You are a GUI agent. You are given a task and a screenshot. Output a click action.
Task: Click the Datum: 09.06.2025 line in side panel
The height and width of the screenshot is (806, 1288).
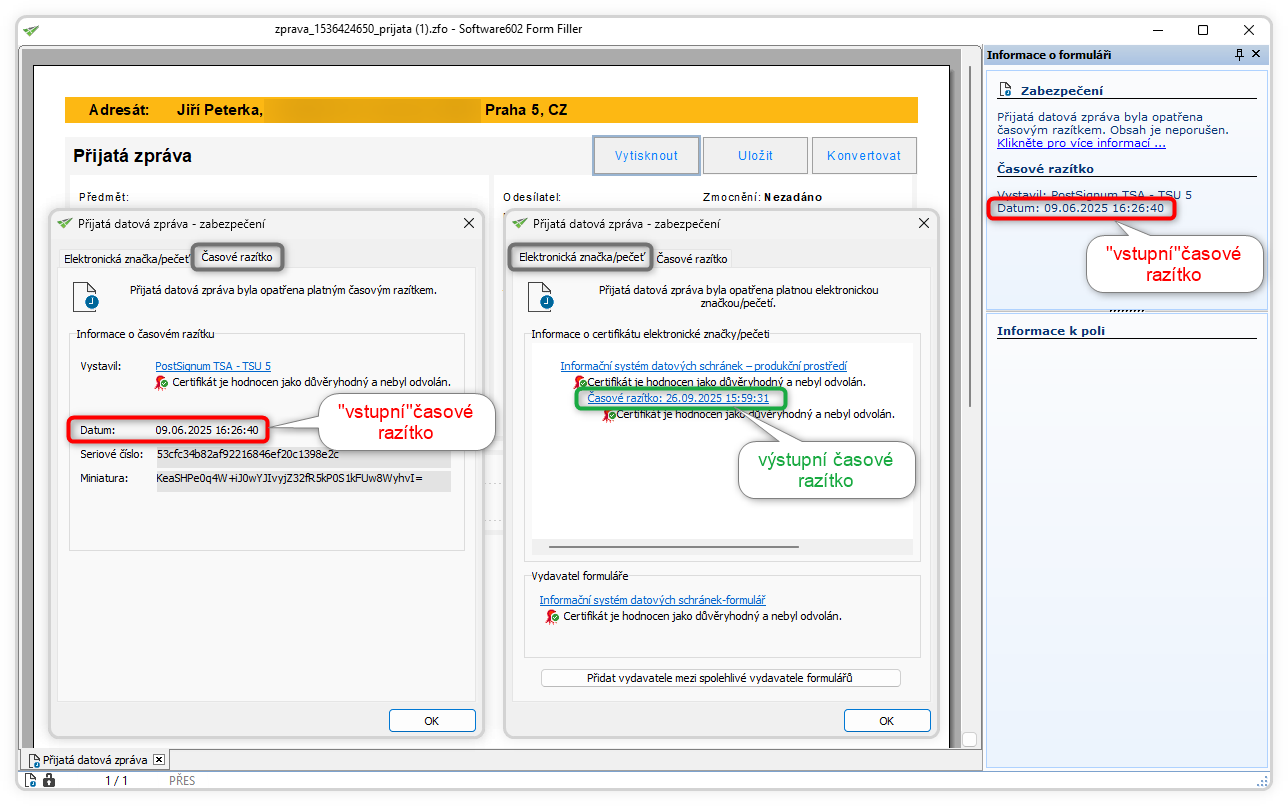coord(1081,208)
